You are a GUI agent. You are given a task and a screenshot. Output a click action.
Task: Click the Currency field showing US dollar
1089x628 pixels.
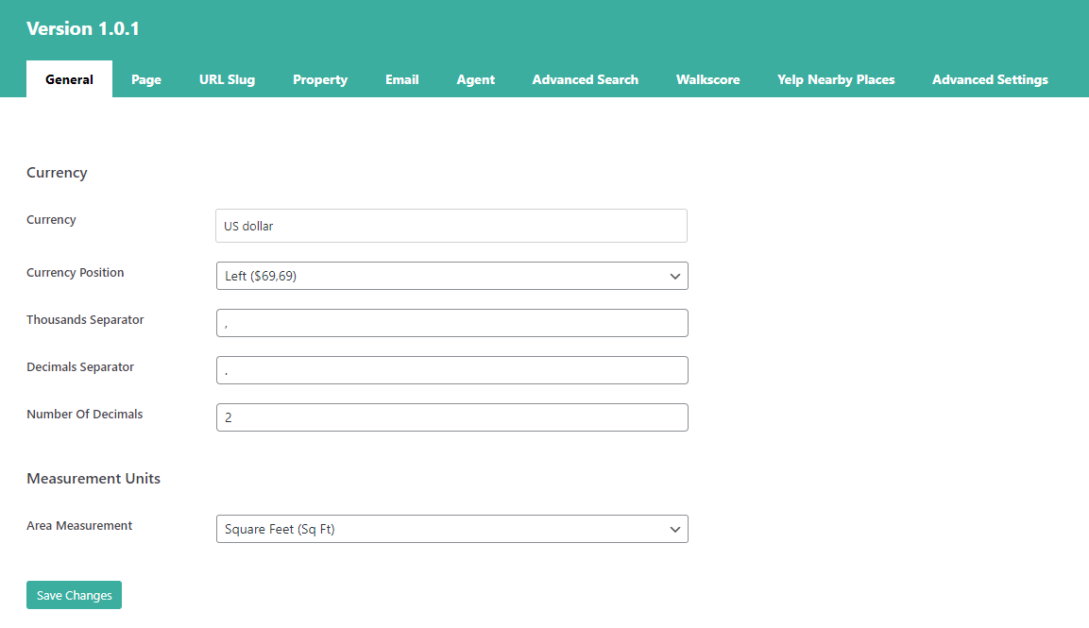pos(451,225)
